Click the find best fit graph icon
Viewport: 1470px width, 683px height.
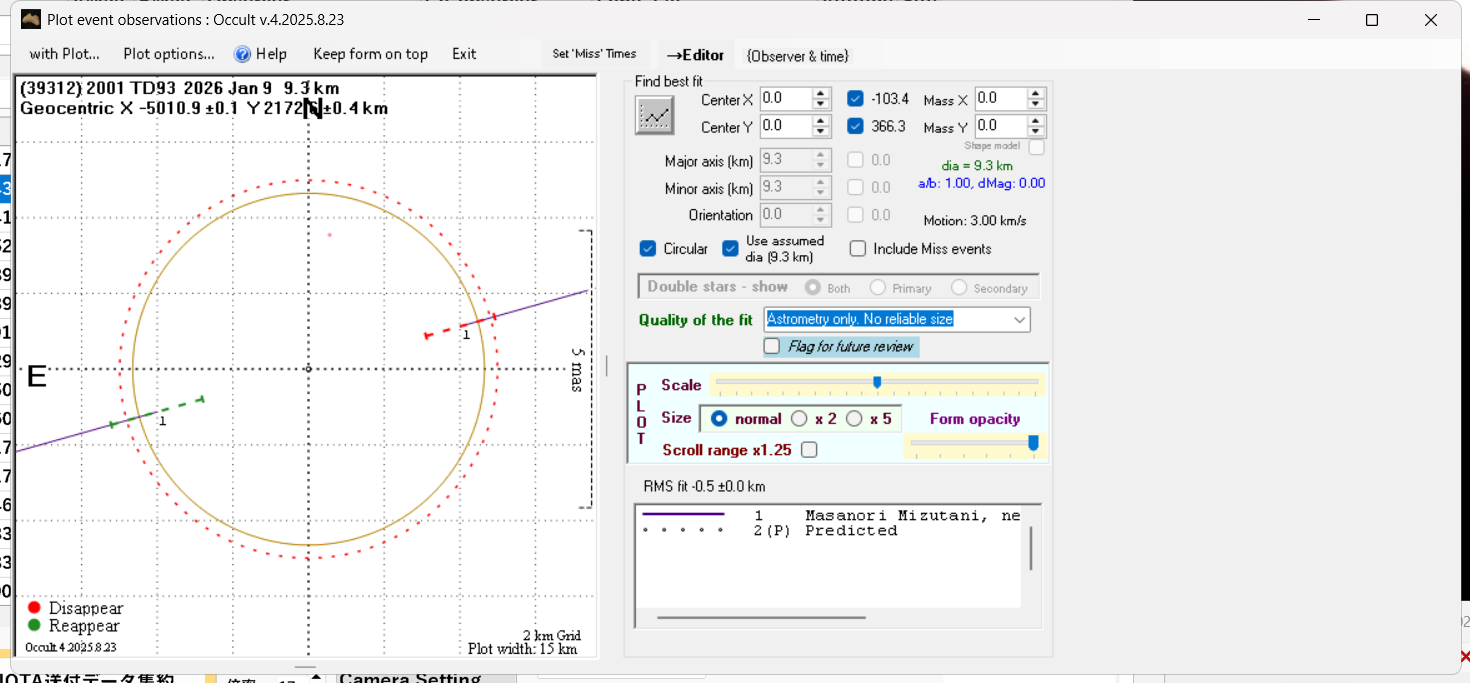(655, 116)
